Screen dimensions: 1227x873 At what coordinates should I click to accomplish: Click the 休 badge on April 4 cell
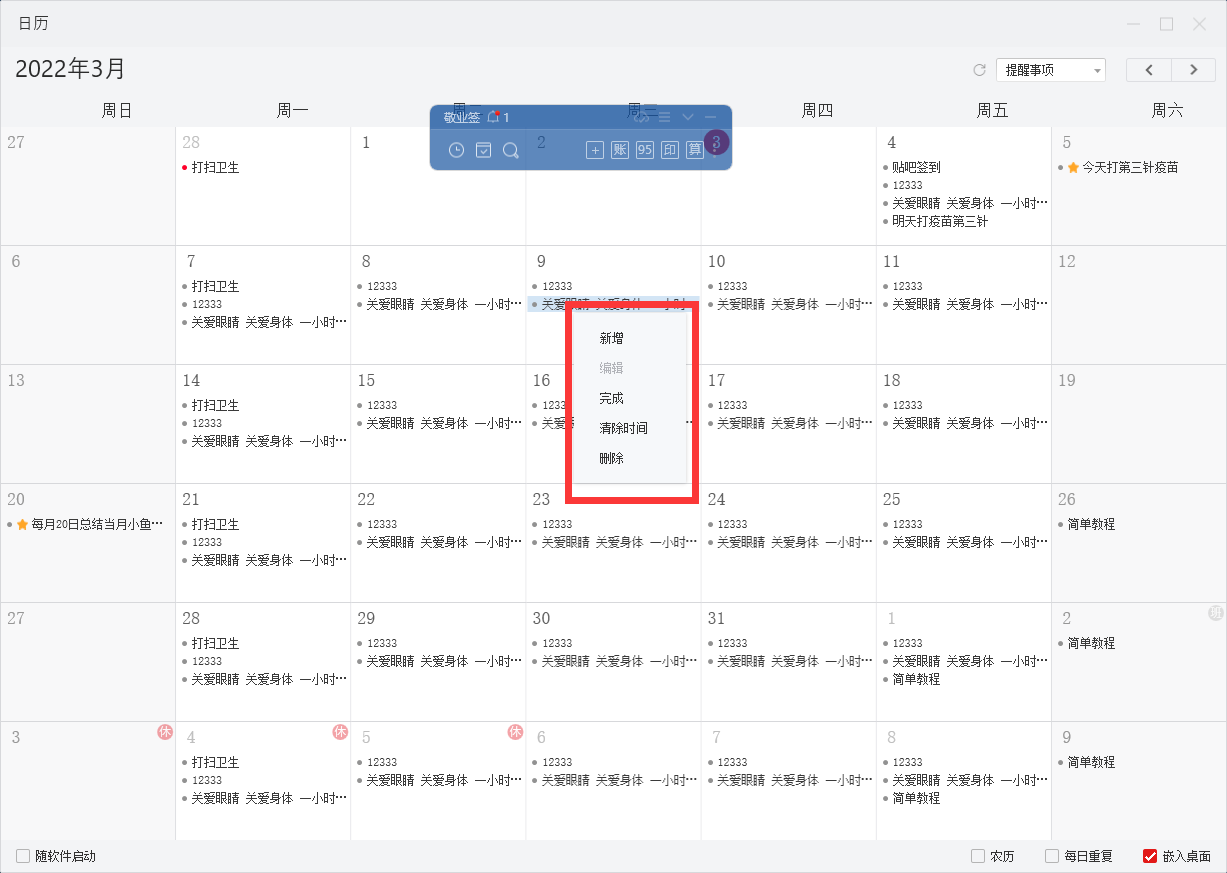point(340,732)
